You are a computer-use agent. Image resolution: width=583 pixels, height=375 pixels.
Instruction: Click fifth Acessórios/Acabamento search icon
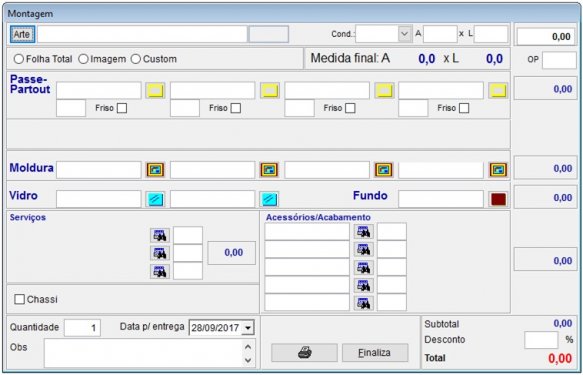click(364, 303)
